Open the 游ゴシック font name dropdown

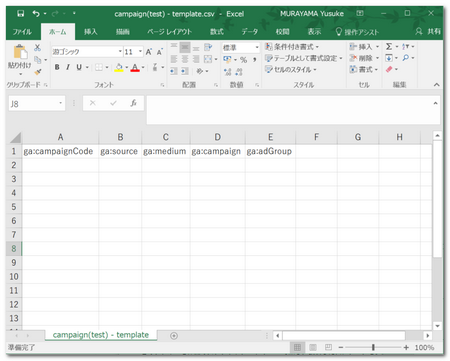120,52
